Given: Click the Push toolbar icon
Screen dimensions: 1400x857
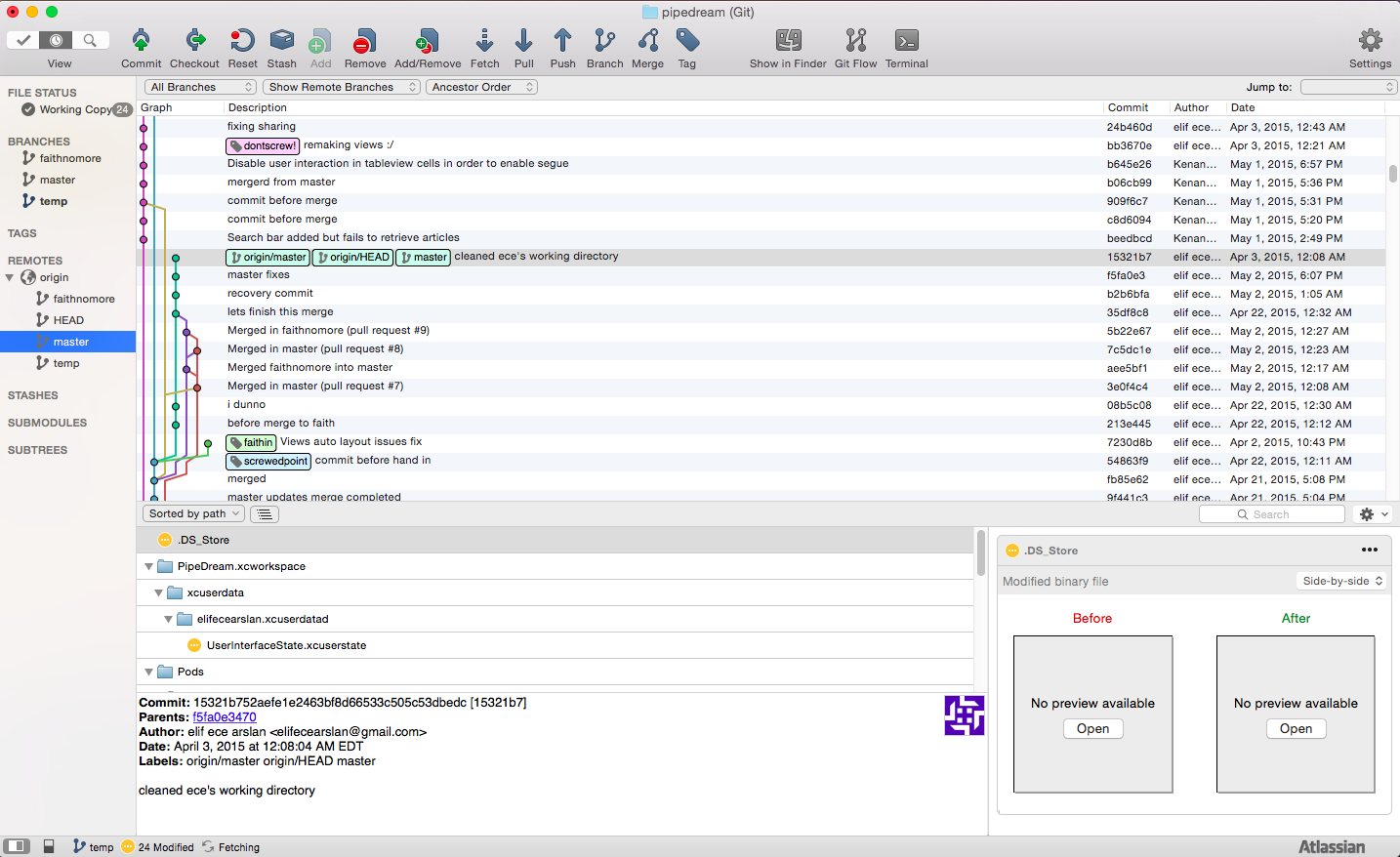Looking at the screenshot, I should pyautogui.click(x=562, y=41).
